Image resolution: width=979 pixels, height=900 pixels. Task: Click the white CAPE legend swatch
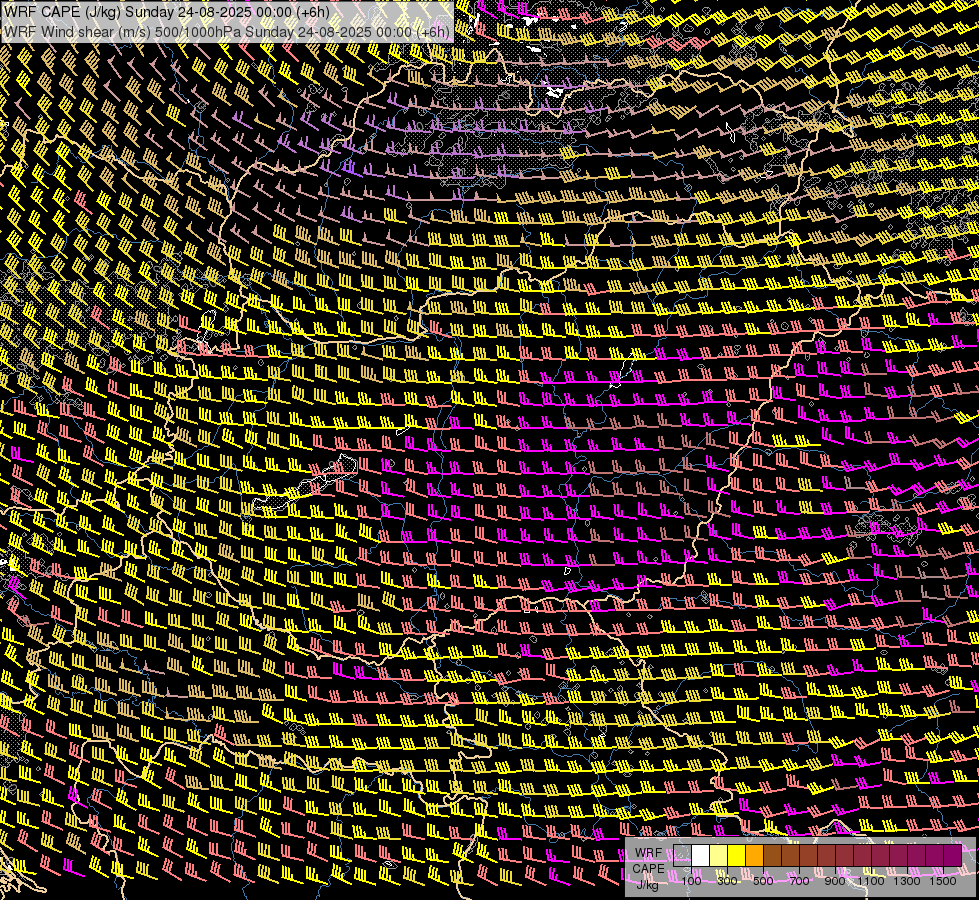(x=701, y=855)
